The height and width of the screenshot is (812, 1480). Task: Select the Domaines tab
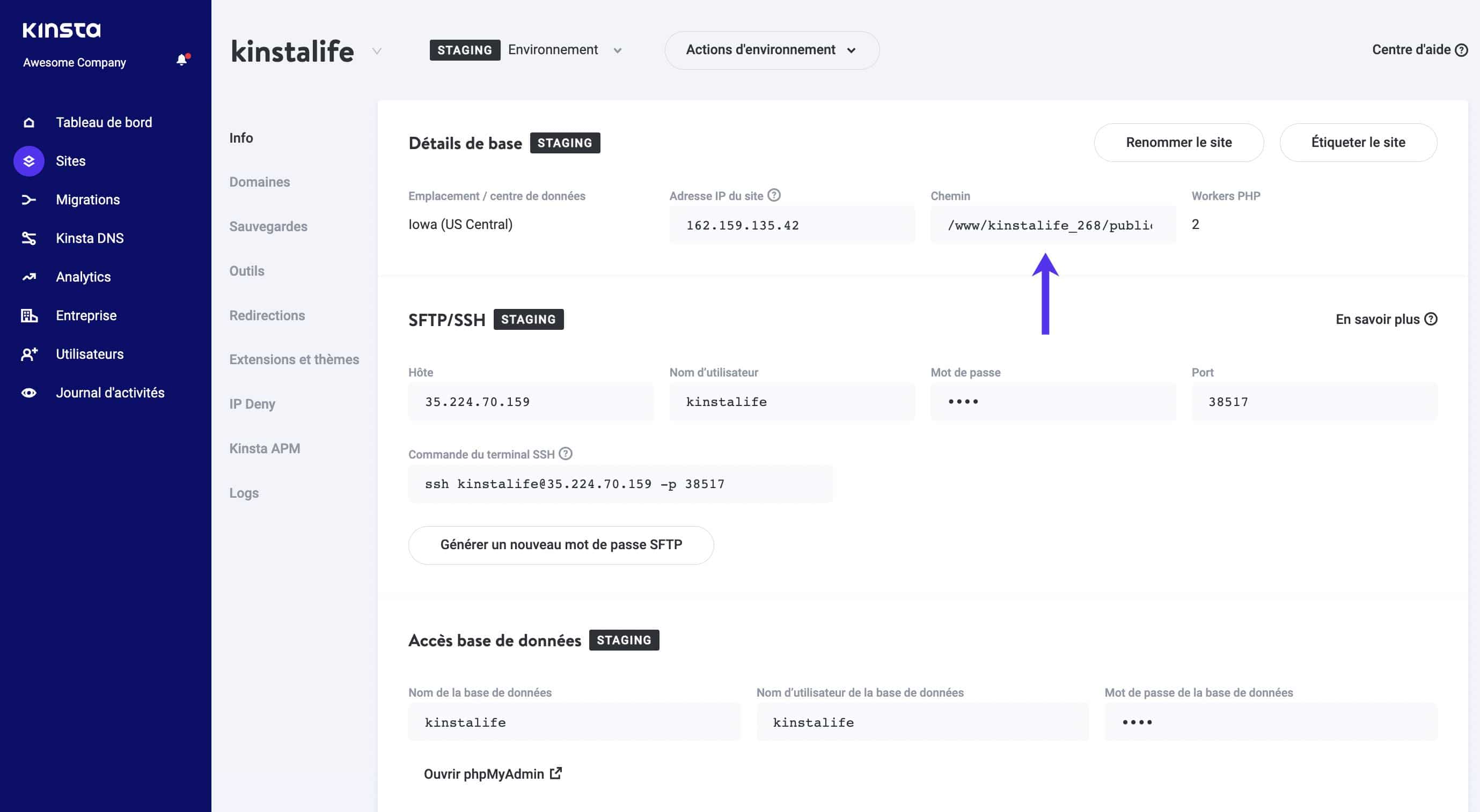tap(259, 182)
